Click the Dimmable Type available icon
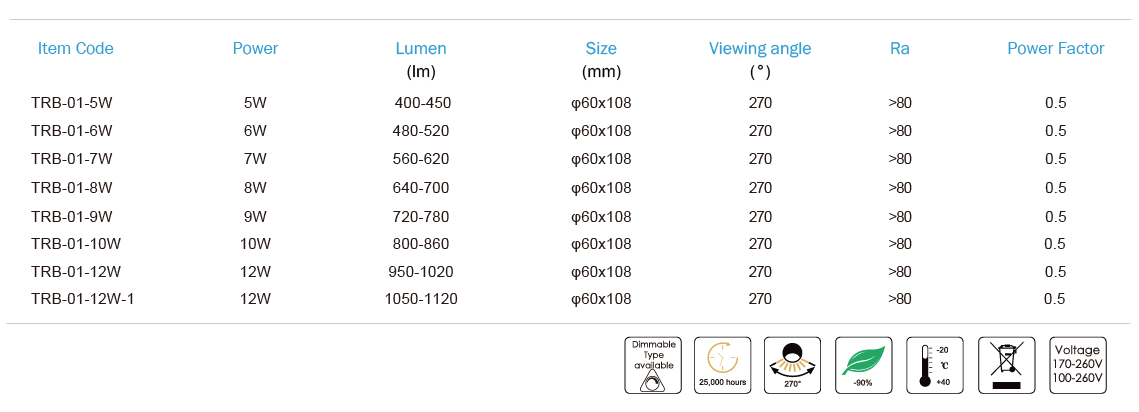Screen dimensions: 1139x412 coord(653,365)
